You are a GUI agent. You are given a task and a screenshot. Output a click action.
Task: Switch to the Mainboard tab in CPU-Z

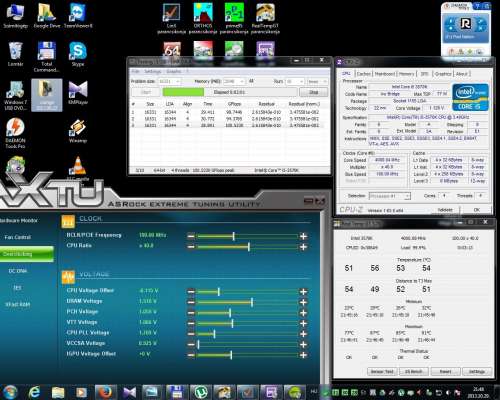click(x=385, y=74)
